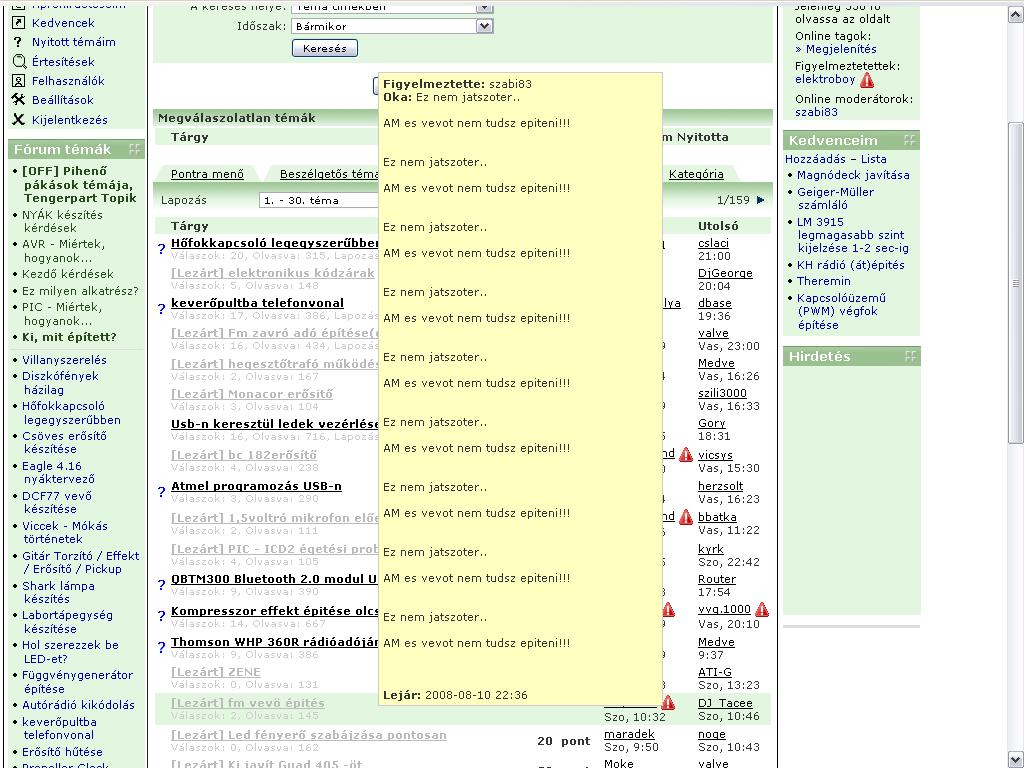This screenshot has height=768, width=1024.
Task: Open topic Usb-n keresztül ledek vezérlése
Action: [x=275, y=424]
